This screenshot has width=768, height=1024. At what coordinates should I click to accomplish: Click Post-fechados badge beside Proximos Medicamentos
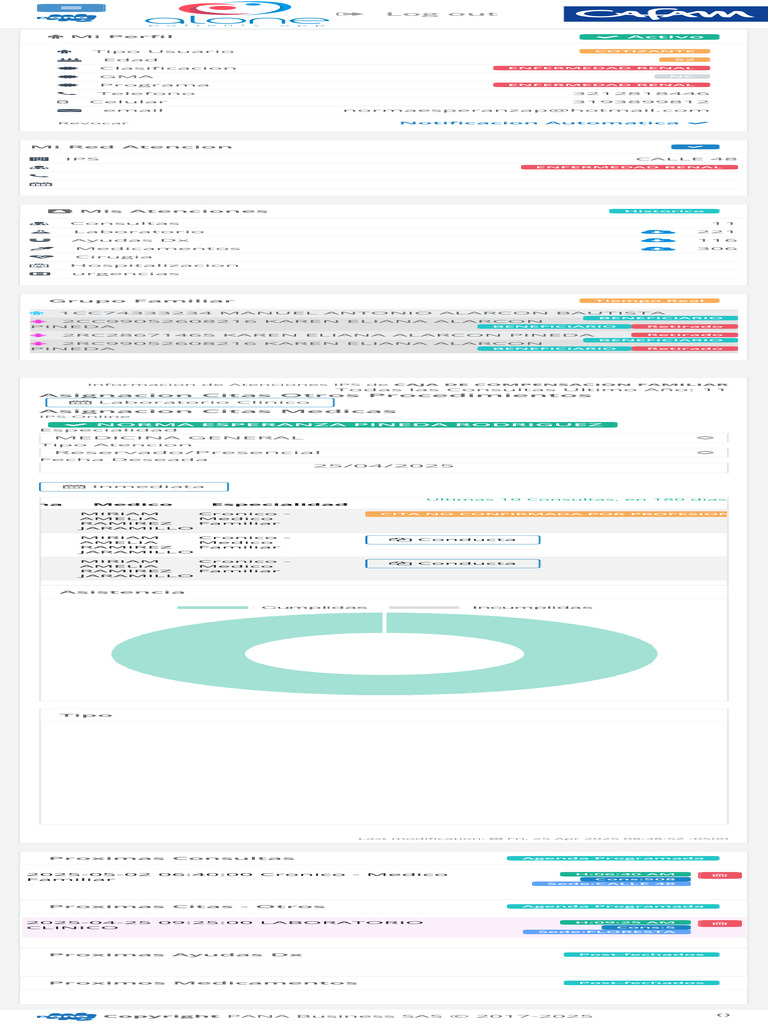click(641, 983)
